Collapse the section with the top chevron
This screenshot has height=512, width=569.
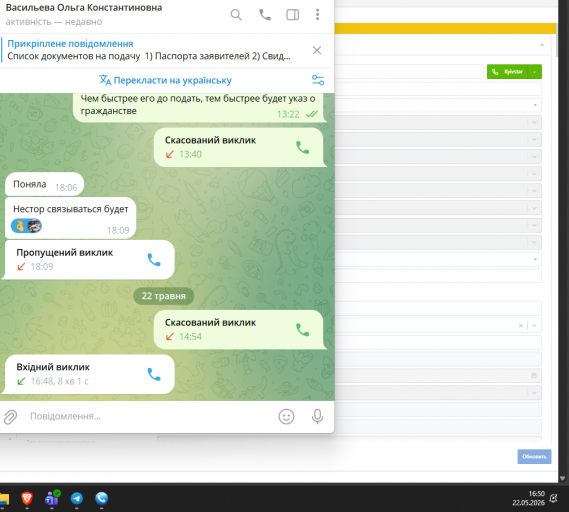click(x=542, y=45)
